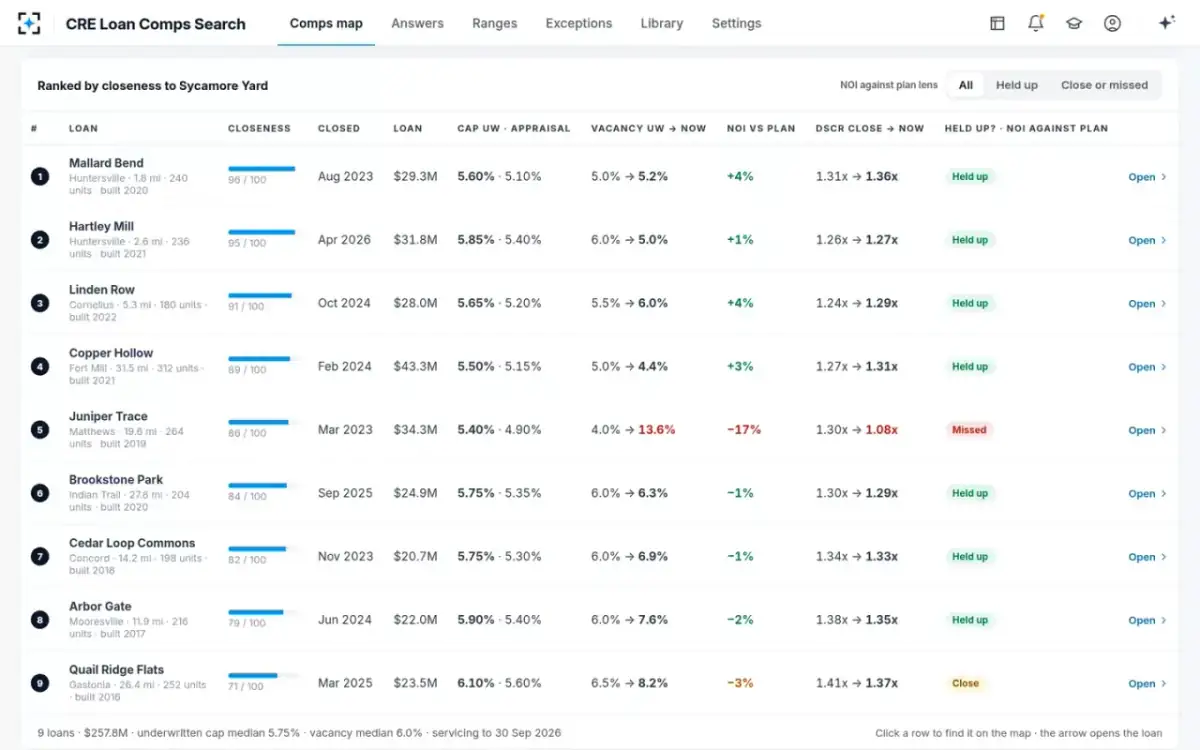Click rank badge 6 for Brookstone Park
Viewport: 1200px width, 750px height.
click(40, 493)
